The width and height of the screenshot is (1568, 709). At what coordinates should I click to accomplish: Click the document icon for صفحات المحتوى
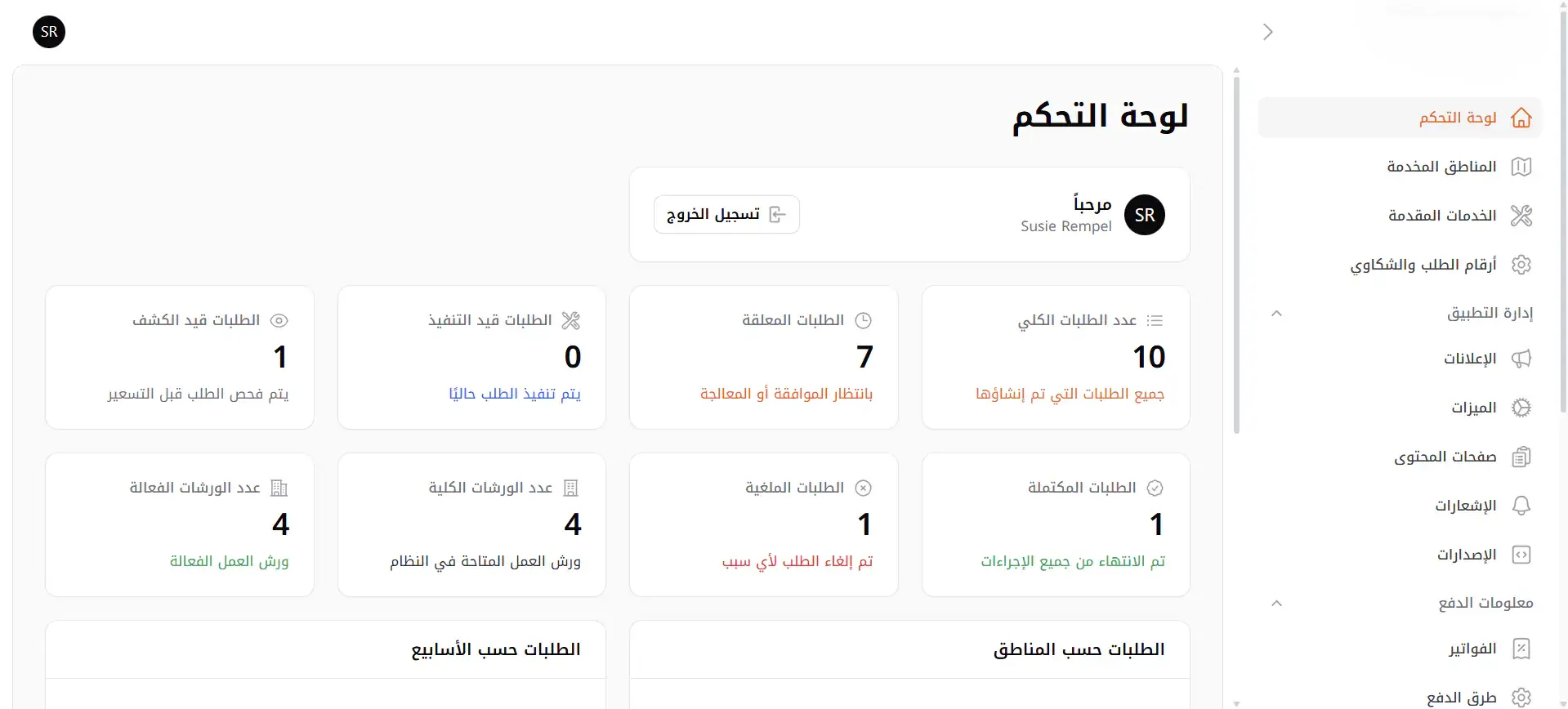click(x=1521, y=457)
